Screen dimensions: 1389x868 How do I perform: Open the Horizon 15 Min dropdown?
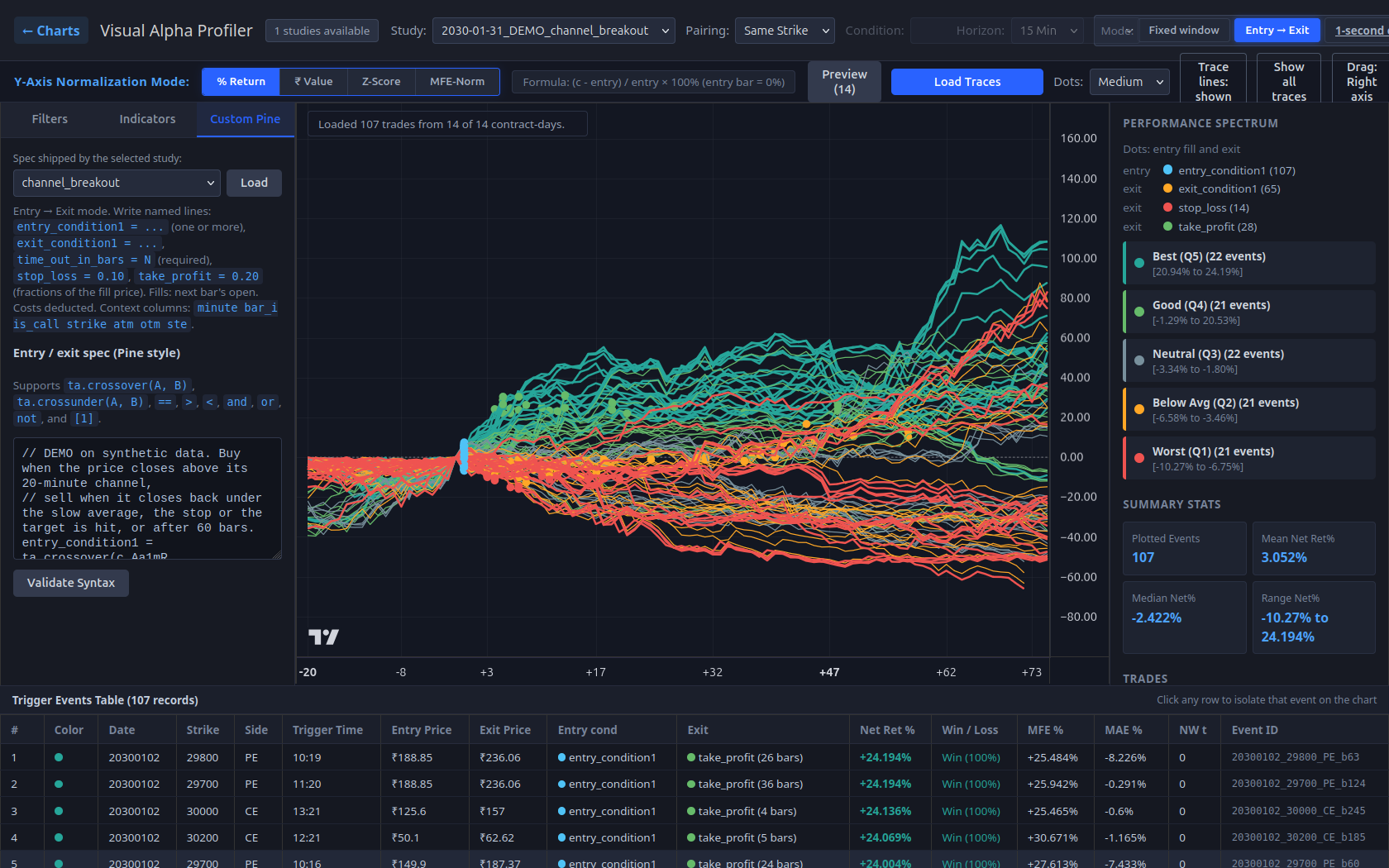(x=1048, y=31)
